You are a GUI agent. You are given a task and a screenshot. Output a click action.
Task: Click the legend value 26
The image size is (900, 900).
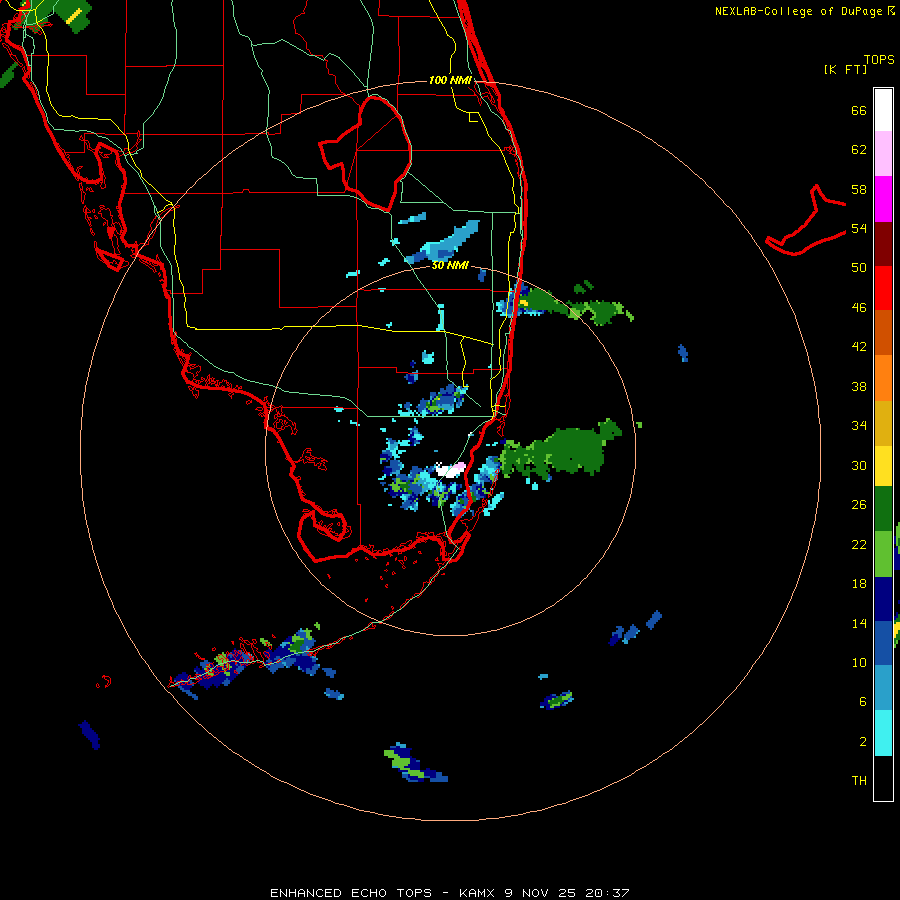859,505
